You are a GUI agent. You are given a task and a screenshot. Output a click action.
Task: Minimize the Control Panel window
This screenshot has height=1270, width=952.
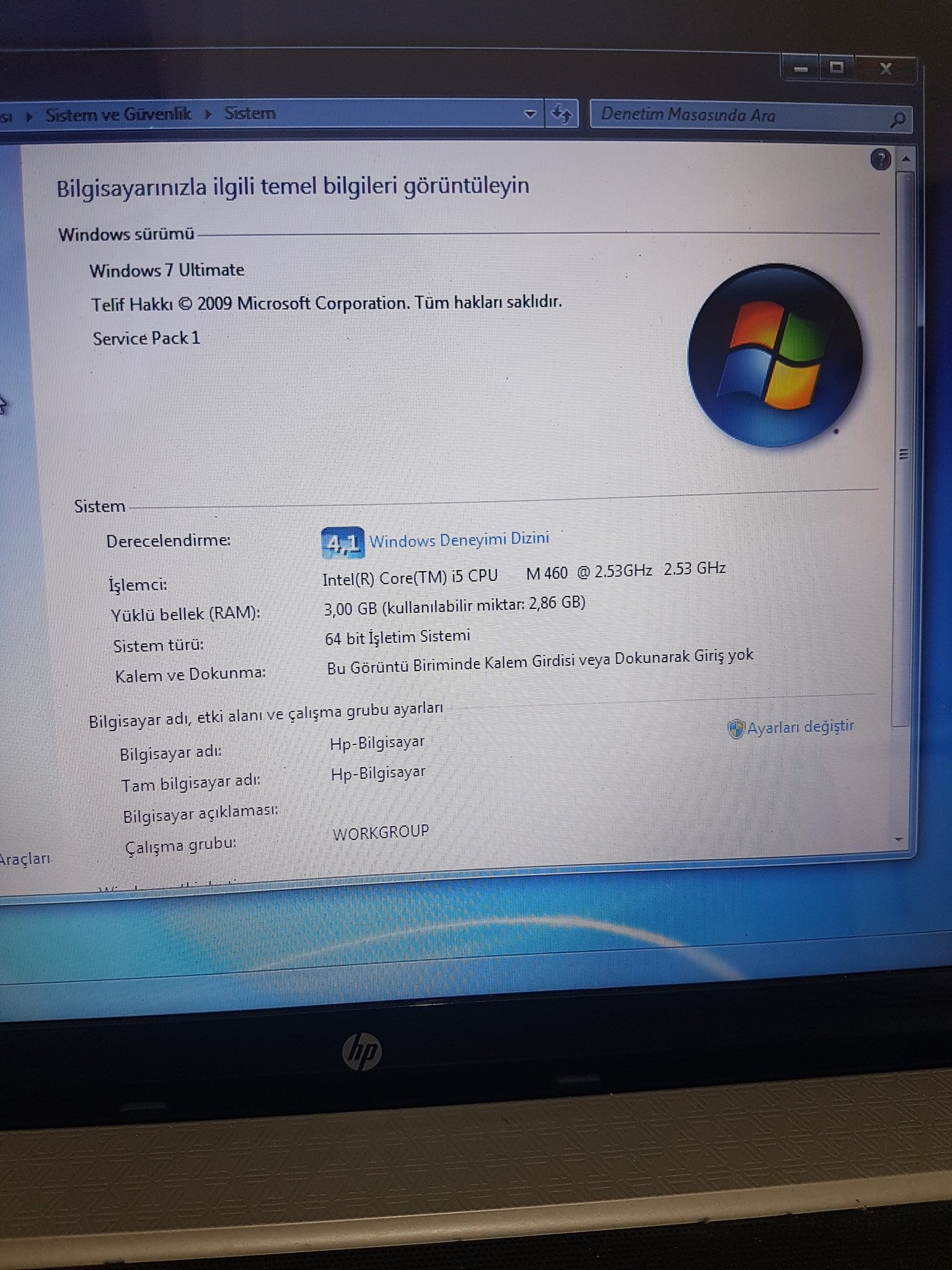pyautogui.click(x=801, y=68)
